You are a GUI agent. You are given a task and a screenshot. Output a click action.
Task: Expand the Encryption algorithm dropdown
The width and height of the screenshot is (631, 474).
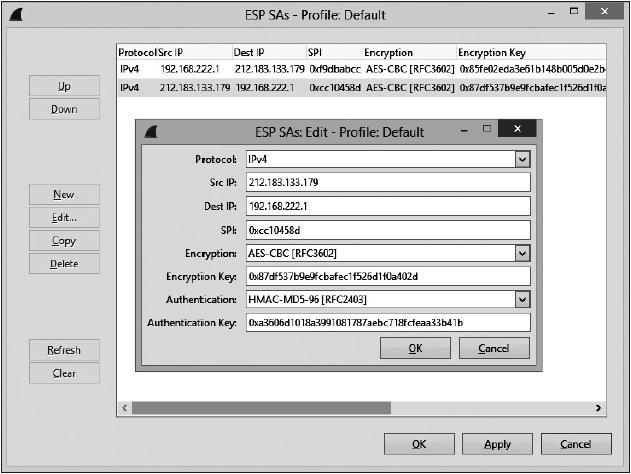(521, 253)
